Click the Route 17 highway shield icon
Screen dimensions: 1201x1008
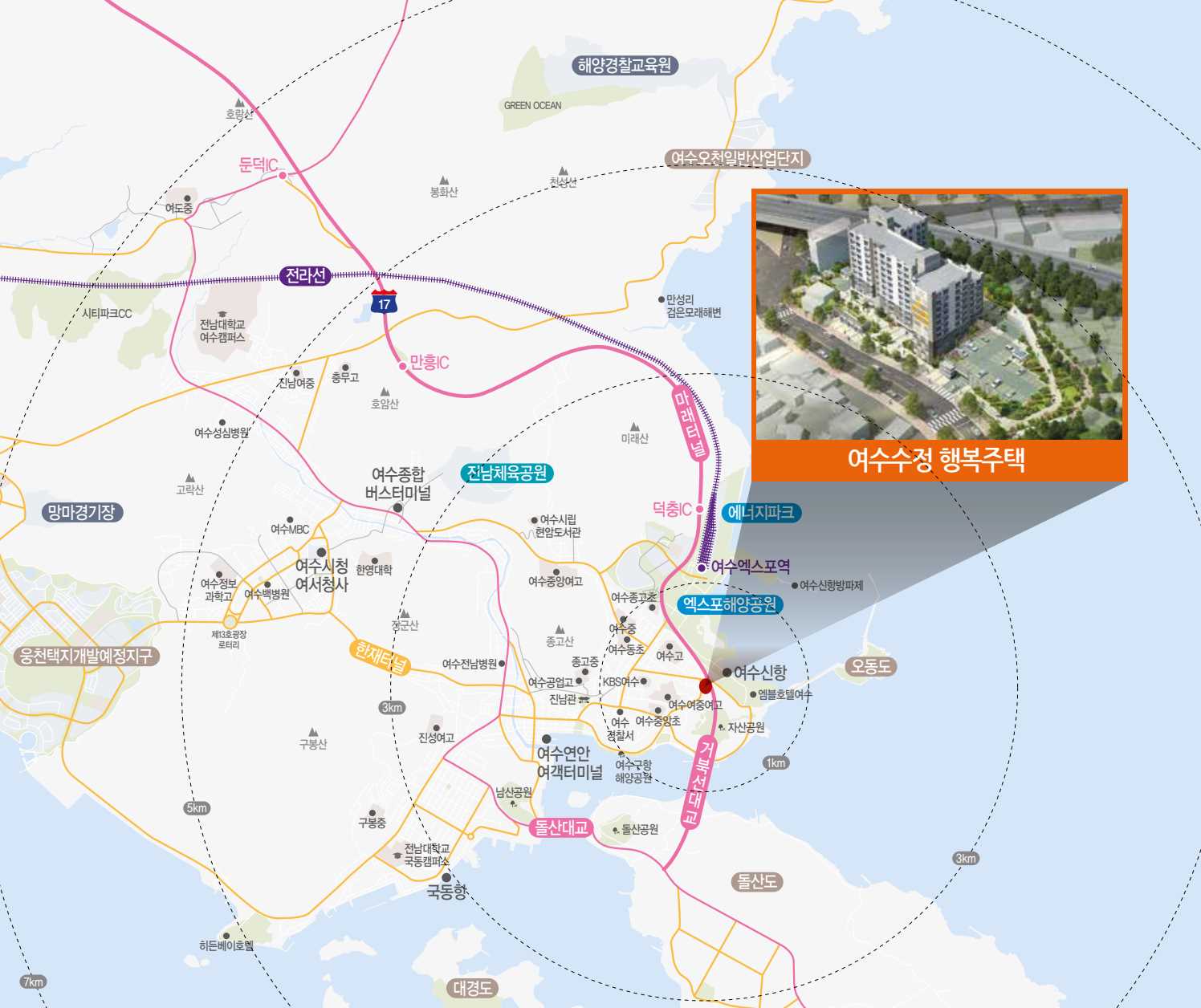385,302
